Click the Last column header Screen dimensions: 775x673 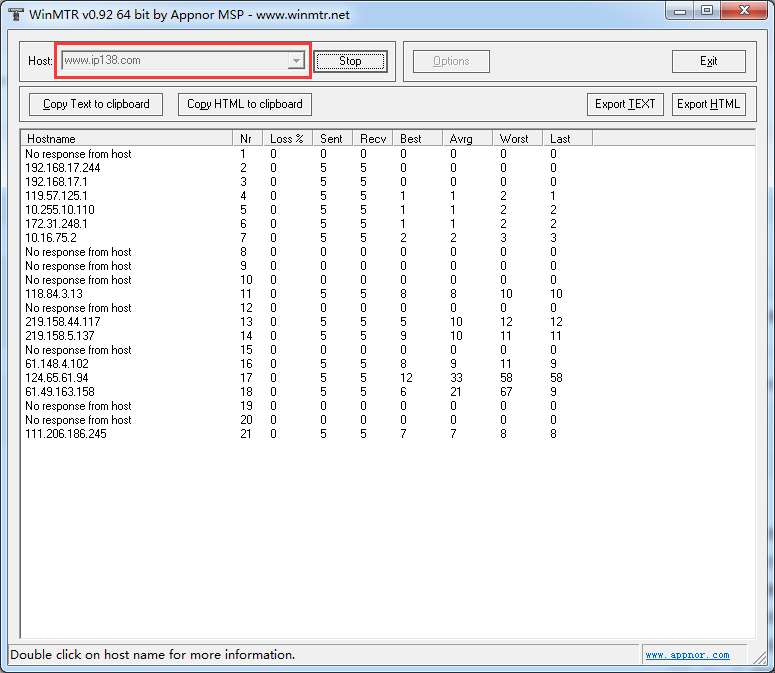[x=567, y=139]
